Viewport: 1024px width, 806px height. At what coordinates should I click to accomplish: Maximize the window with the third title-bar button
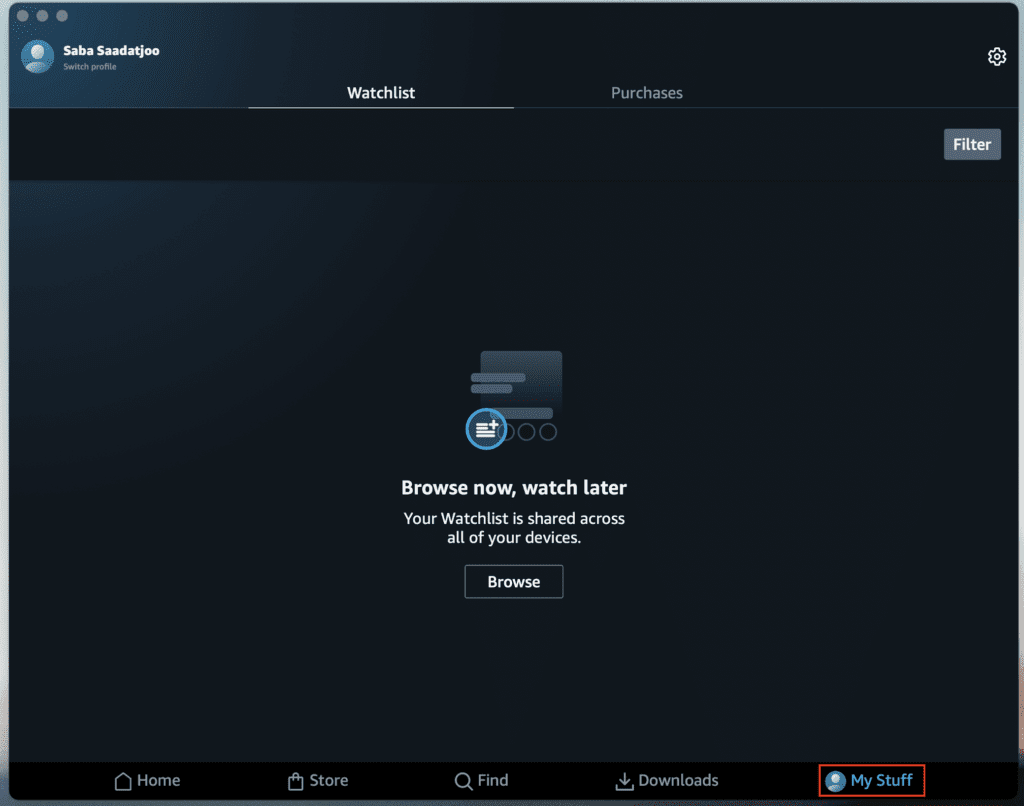click(x=62, y=16)
